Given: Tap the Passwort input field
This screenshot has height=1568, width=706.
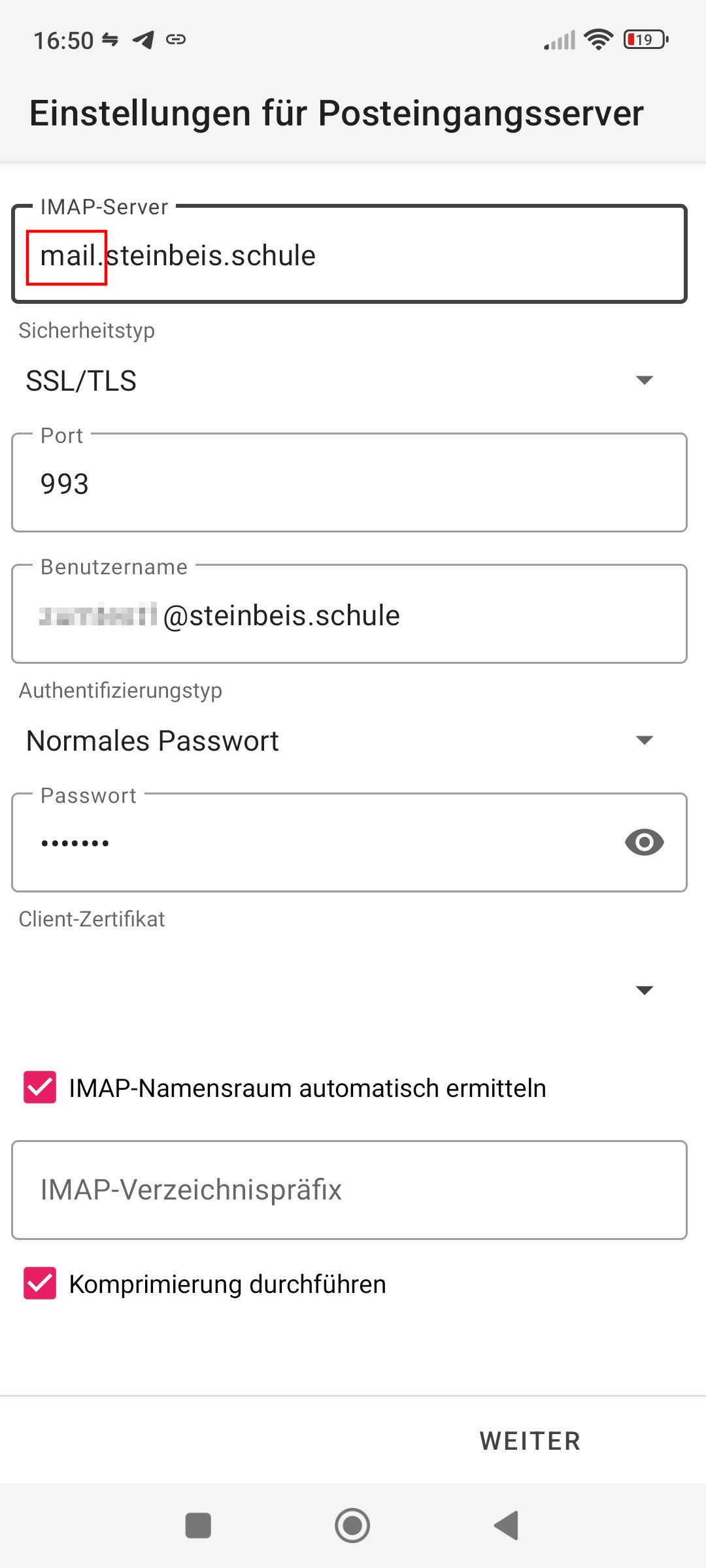Looking at the screenshot, I should (314, 843).
